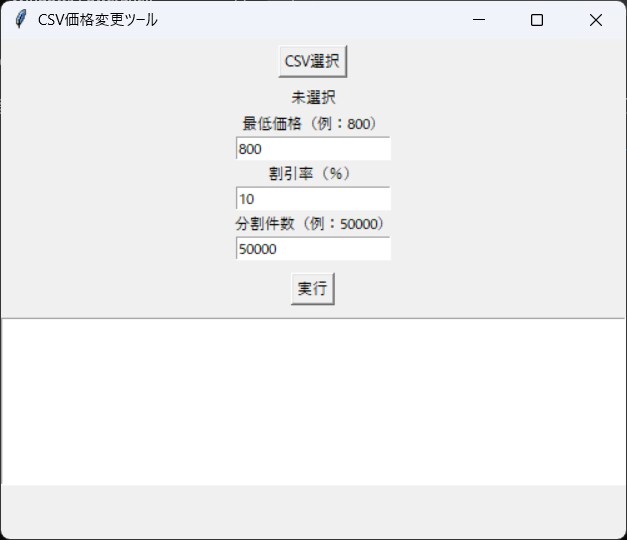Minimize the CSV価格変更ツール window
Viewport: 627px width, 540px height.
click(x=479, y=20)
